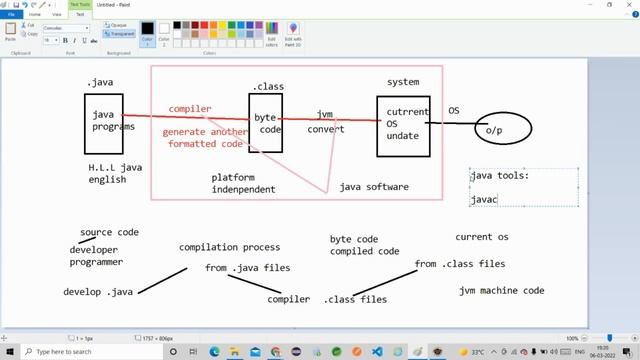Toggle underline formatting

pyautogui.click(x=84, y=40)
